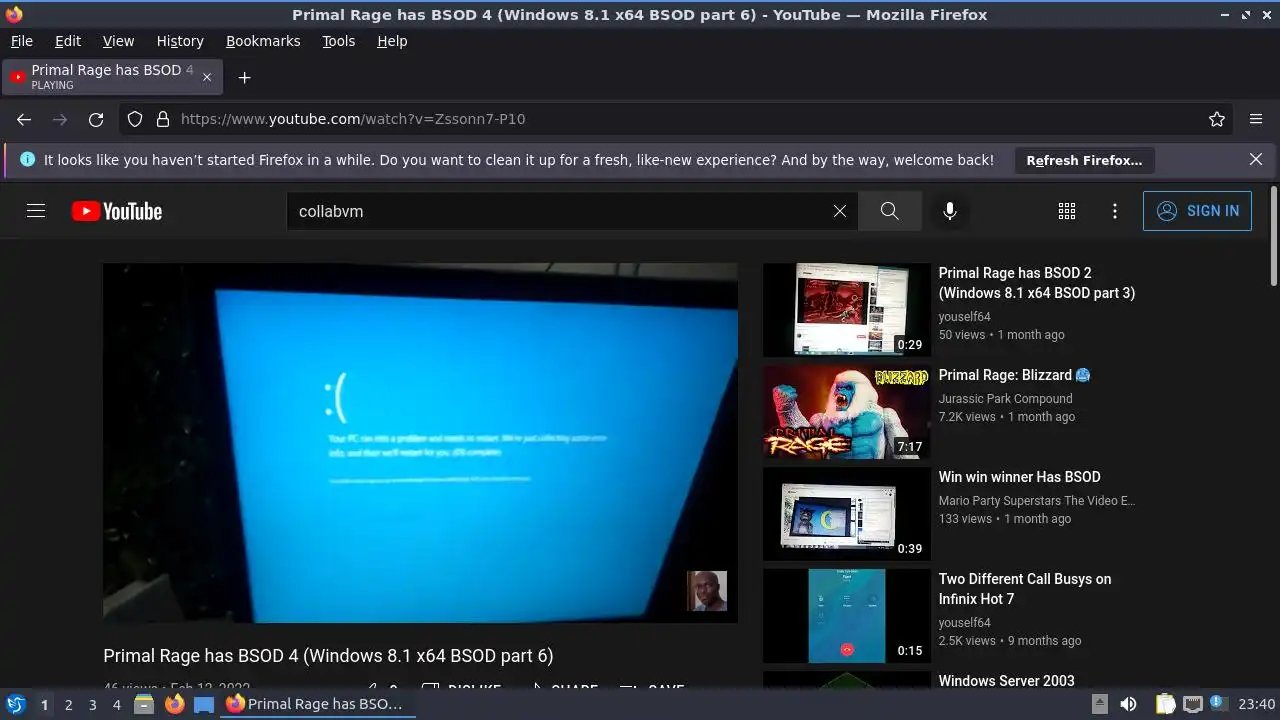Screen dimensions: 1280x720
Task: Open Primal Rage: Blizzard thumbnail
Action: click(x=847, y=412)
